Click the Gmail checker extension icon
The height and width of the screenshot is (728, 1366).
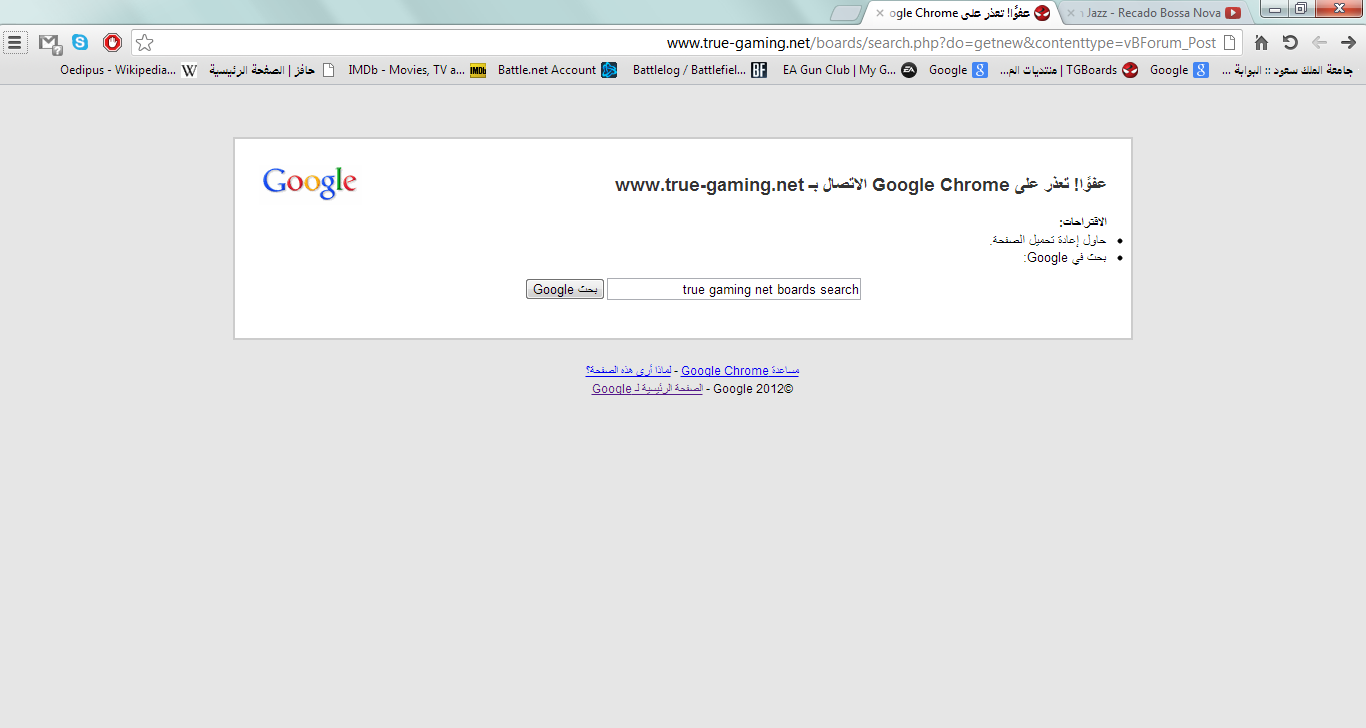click(x=50, y=43)
